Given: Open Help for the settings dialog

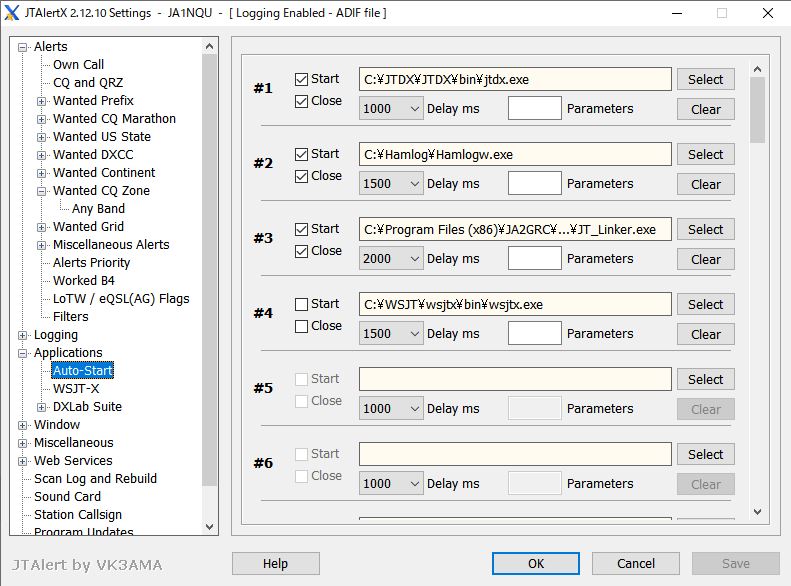Looking at the screenshot, I should [x=275, y=564].
